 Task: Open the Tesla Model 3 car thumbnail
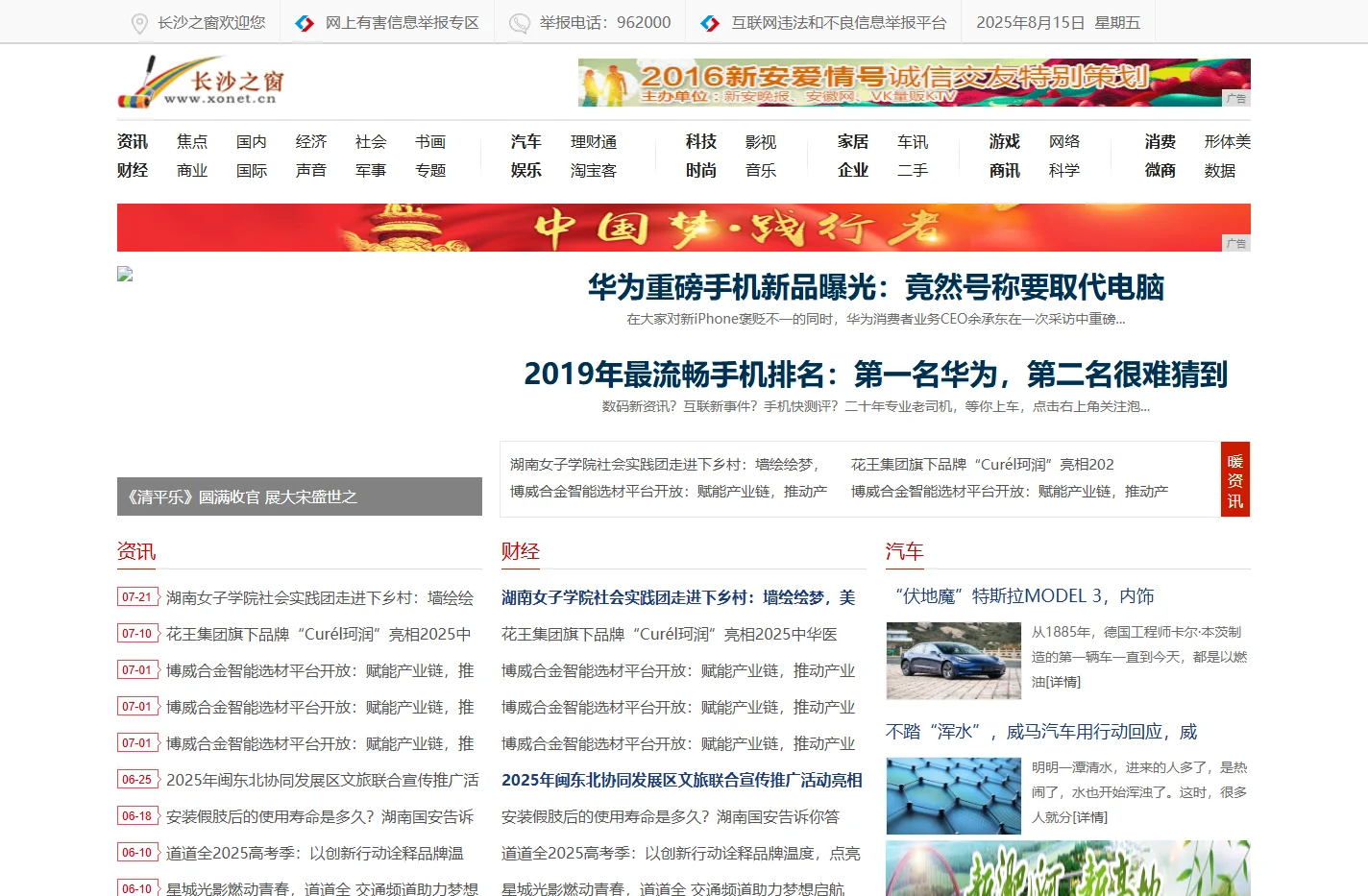click(953, 661)
